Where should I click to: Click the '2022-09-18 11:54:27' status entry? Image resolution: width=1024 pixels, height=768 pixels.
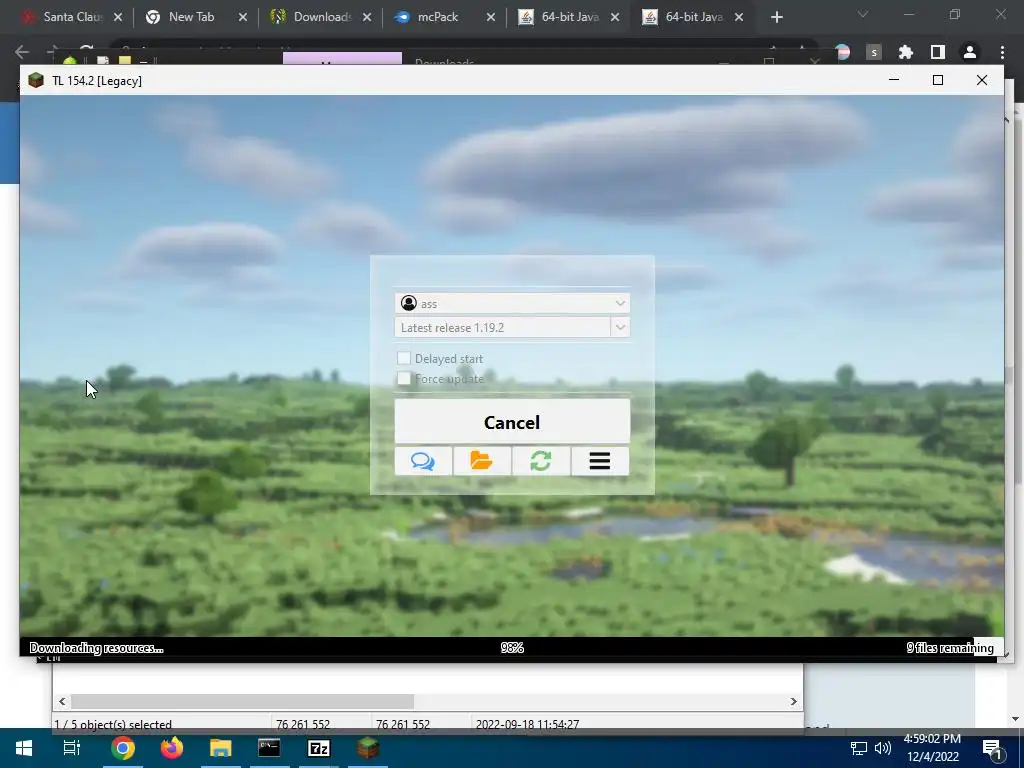click(527, 724)
